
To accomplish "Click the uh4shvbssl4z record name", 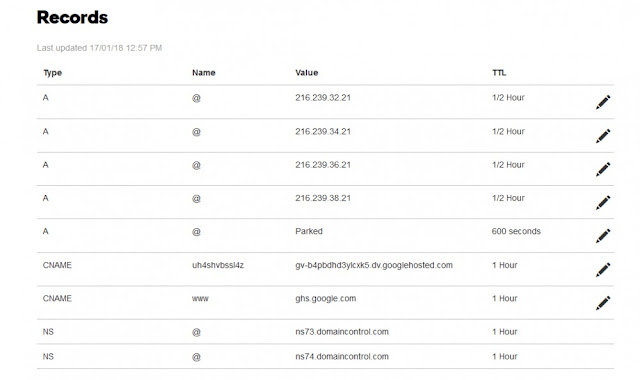I will (218, 265).
